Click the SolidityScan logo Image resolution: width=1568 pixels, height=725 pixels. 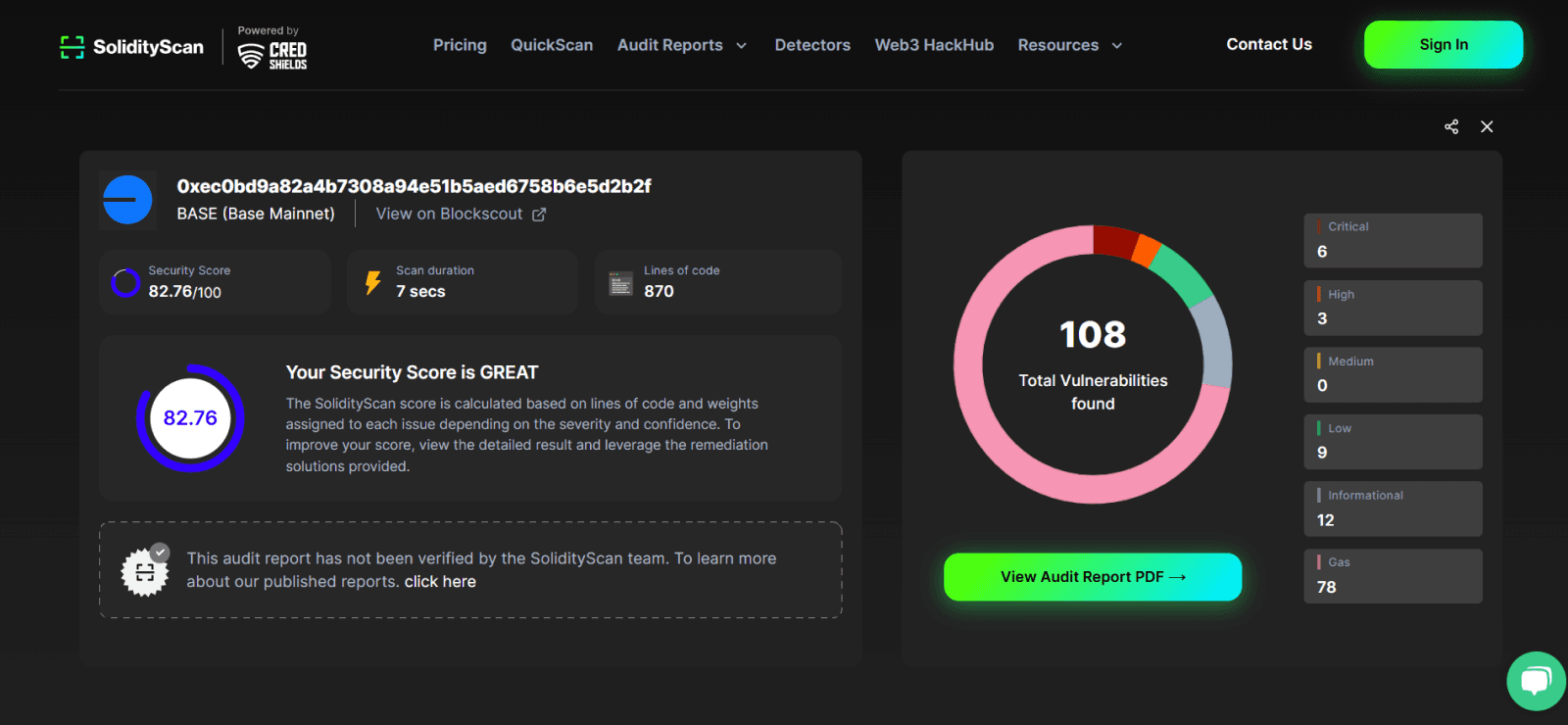click(x=131, y=47)
